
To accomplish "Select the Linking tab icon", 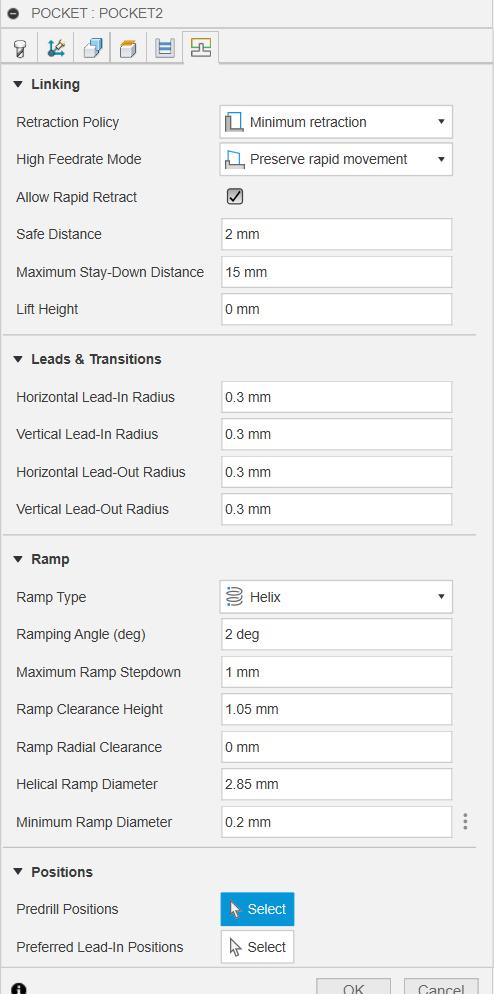I will point(200,48).
